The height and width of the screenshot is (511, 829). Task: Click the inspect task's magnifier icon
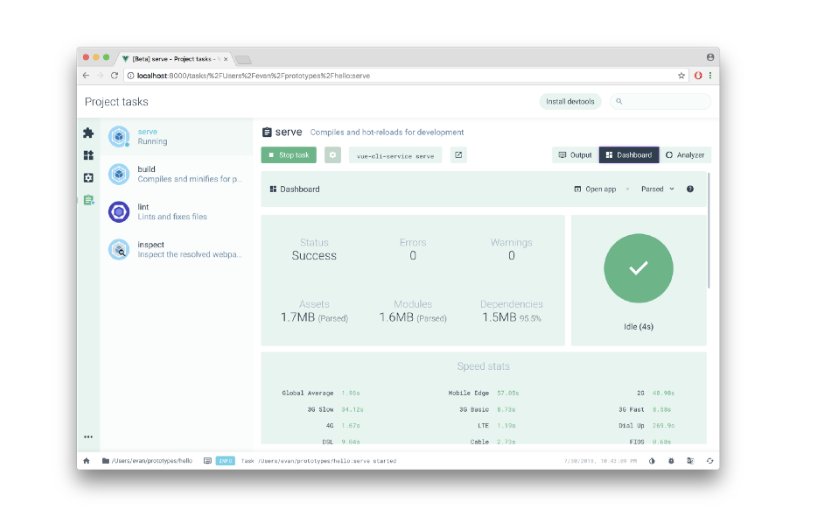119,249
